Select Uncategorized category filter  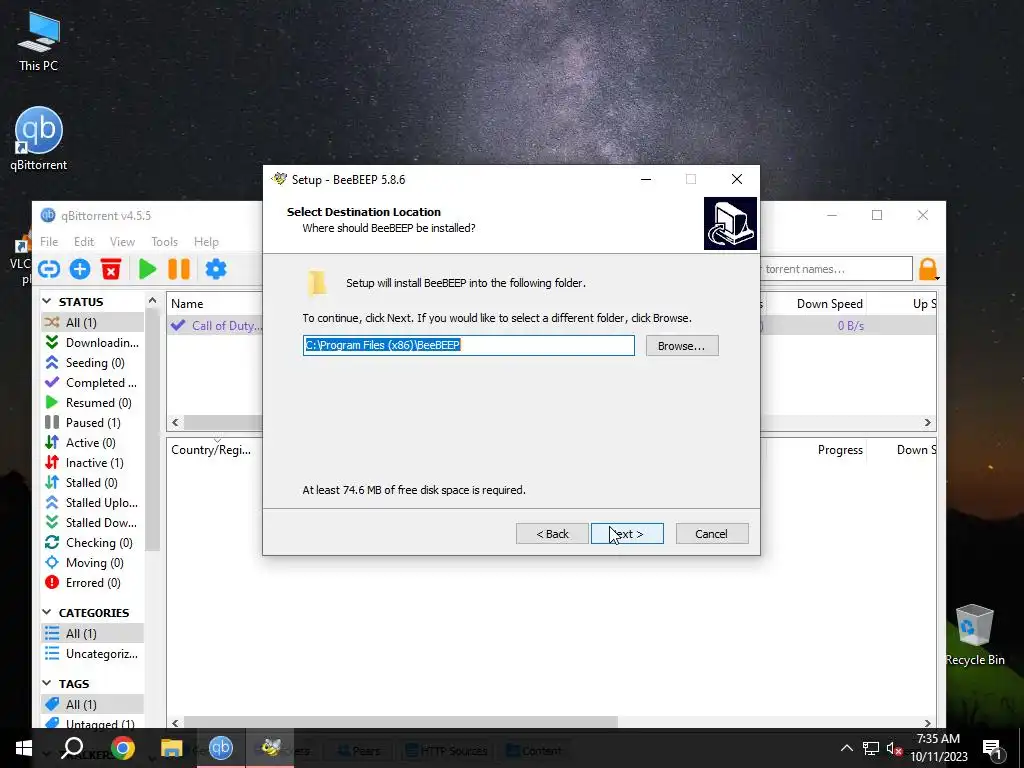pyautogui.click(x=92, y=654)
